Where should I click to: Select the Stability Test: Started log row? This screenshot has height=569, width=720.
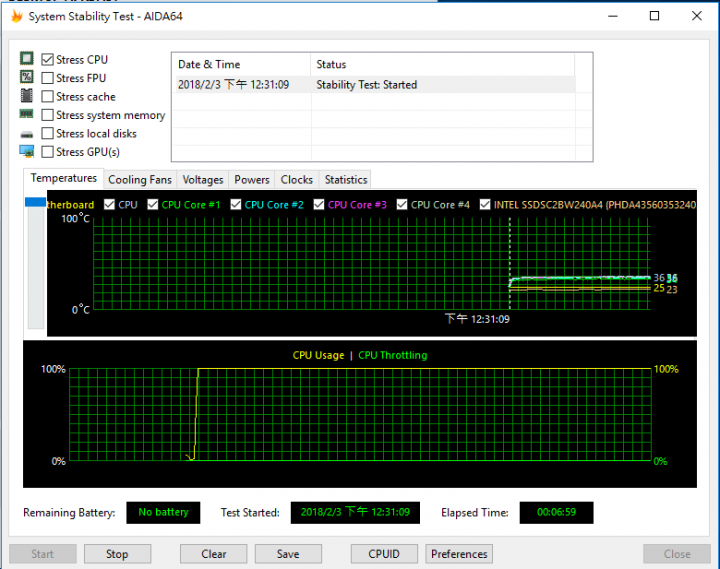click(x=374, y=85)
